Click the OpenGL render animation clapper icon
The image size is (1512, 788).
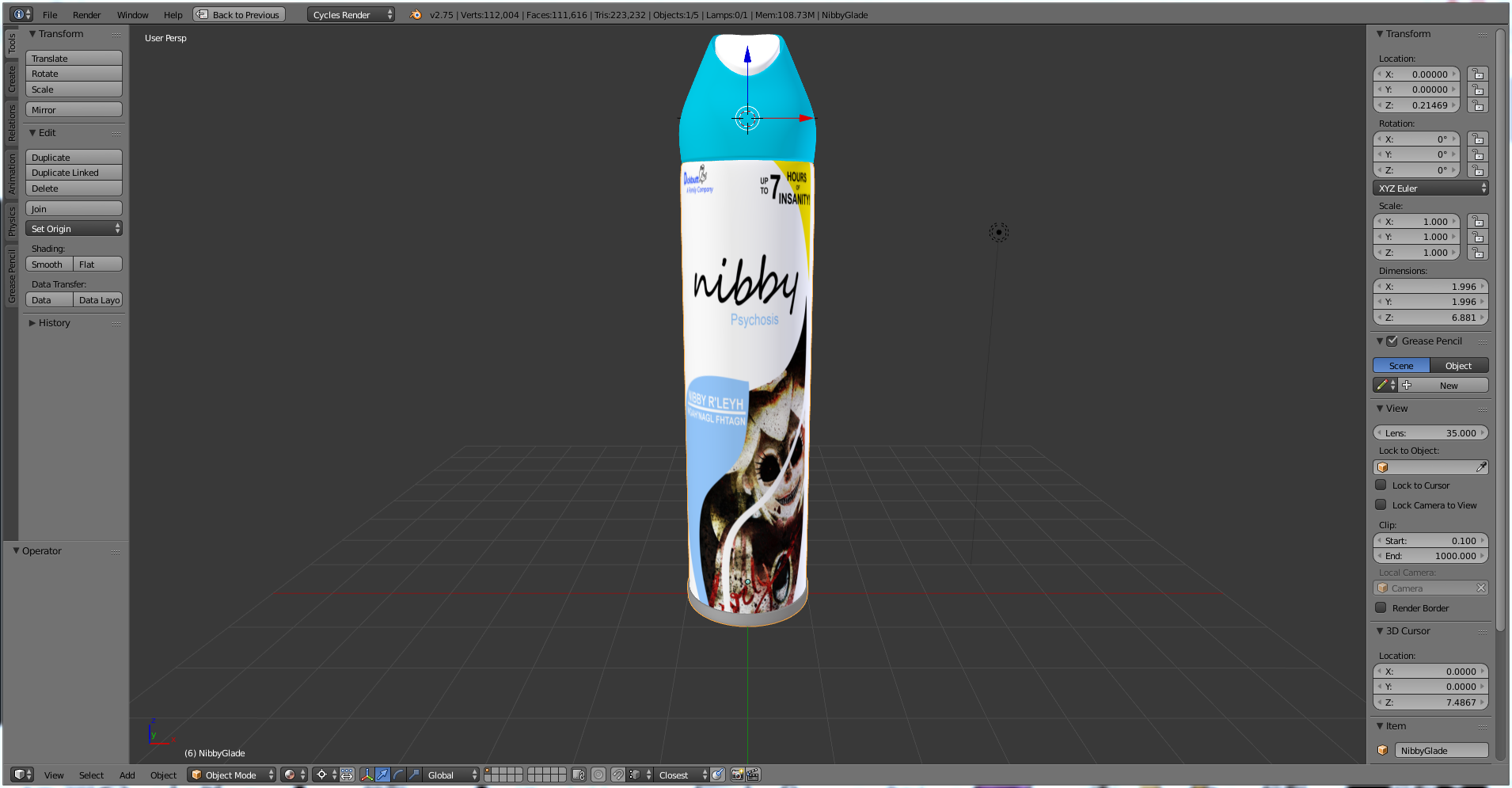753,775
